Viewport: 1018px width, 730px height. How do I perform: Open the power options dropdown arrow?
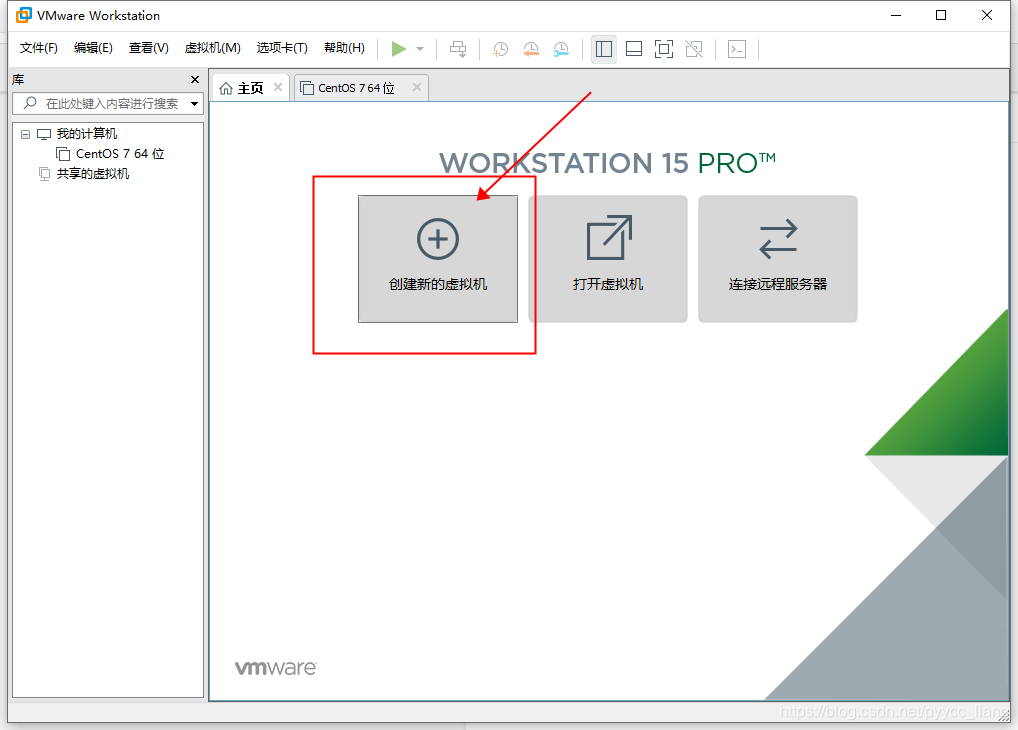point(420,49)
